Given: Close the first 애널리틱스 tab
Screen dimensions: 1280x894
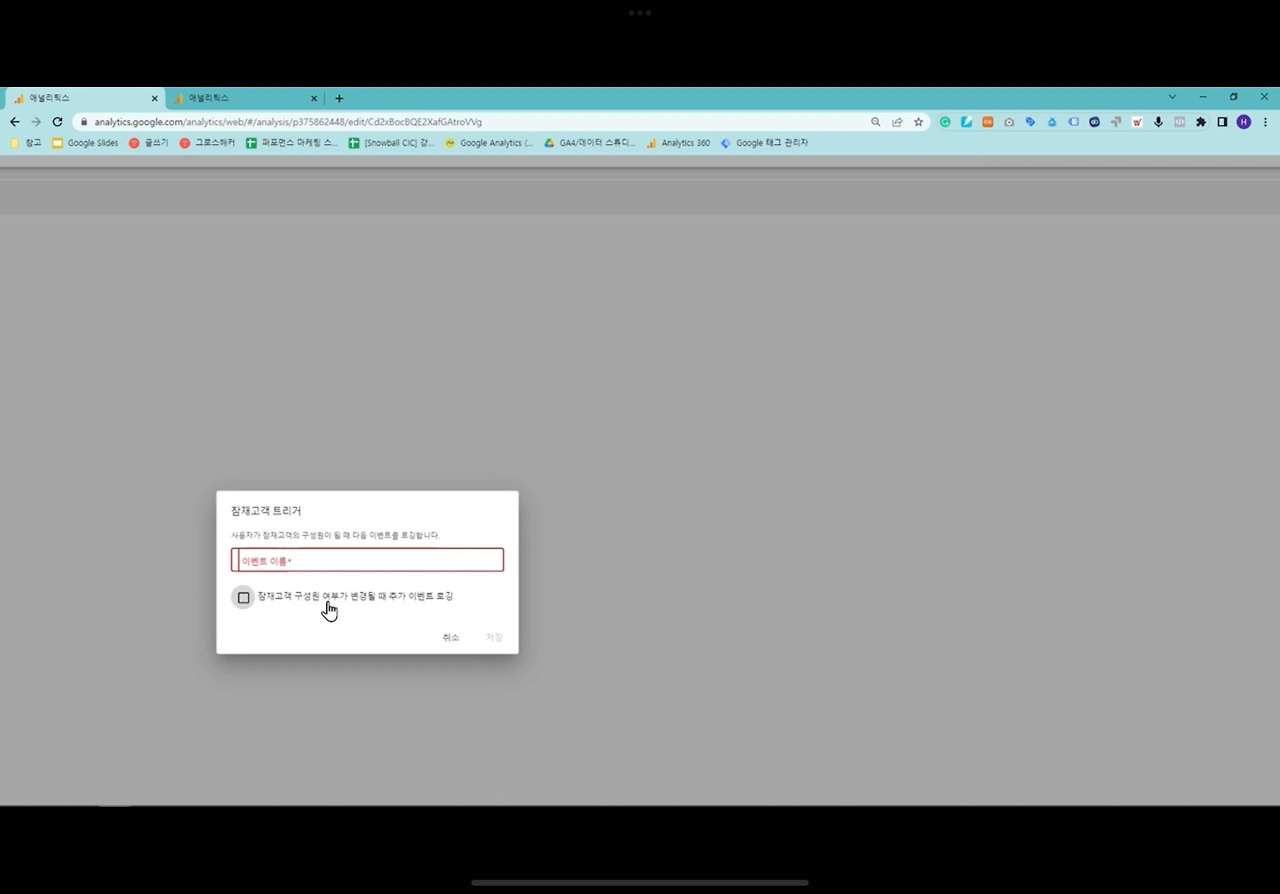Looking at the screenshot, I should pos(154,98).
